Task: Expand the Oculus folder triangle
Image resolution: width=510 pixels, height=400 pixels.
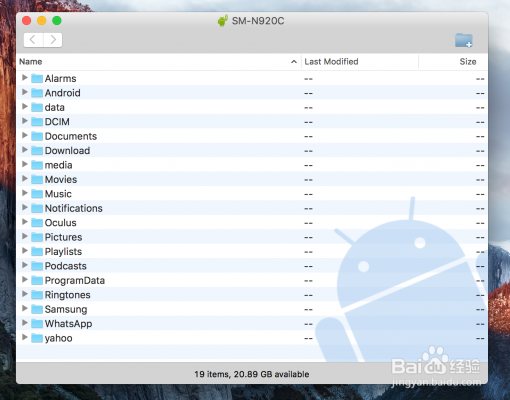Action: point(25,222)
